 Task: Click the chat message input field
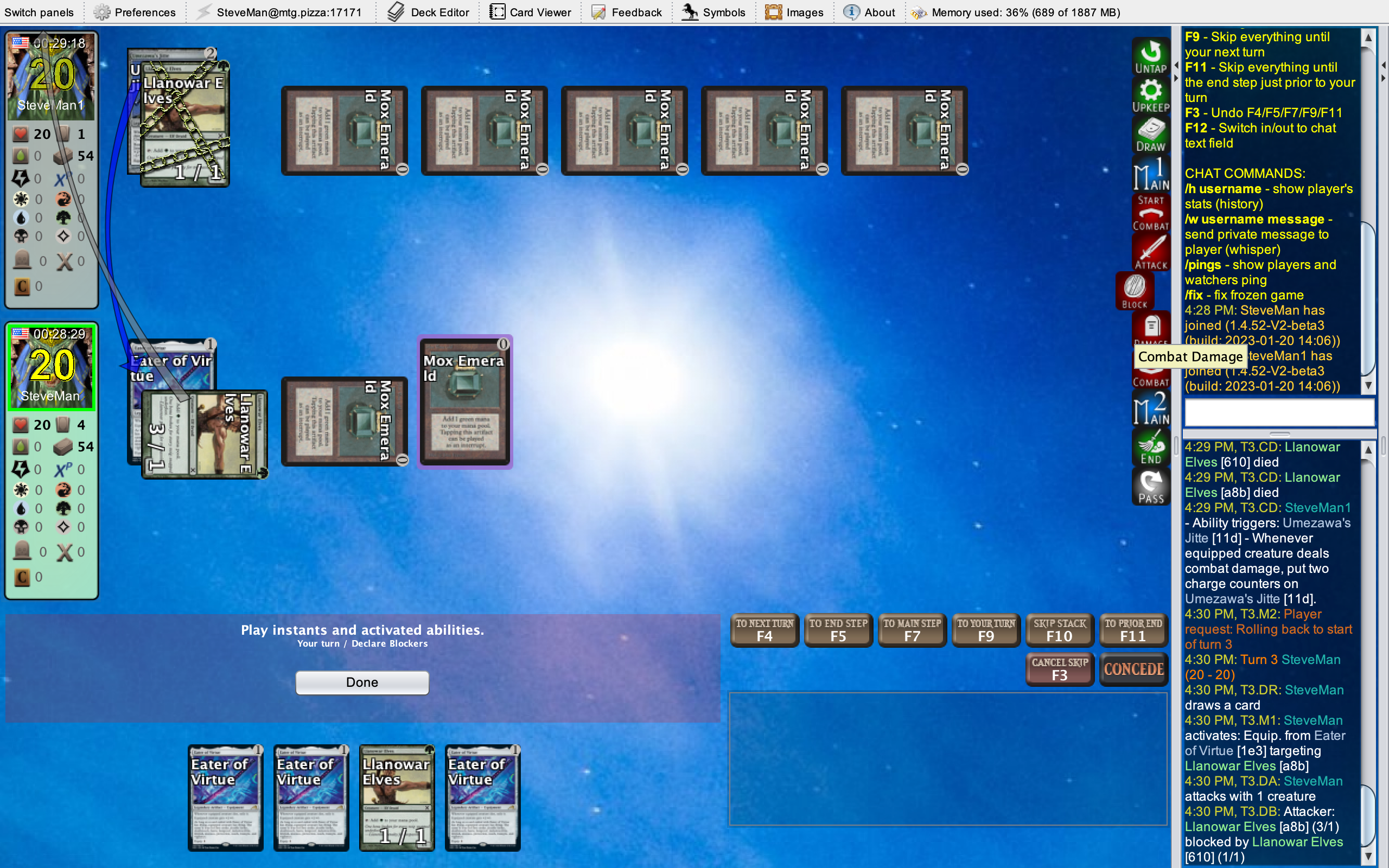(1279, 412)
